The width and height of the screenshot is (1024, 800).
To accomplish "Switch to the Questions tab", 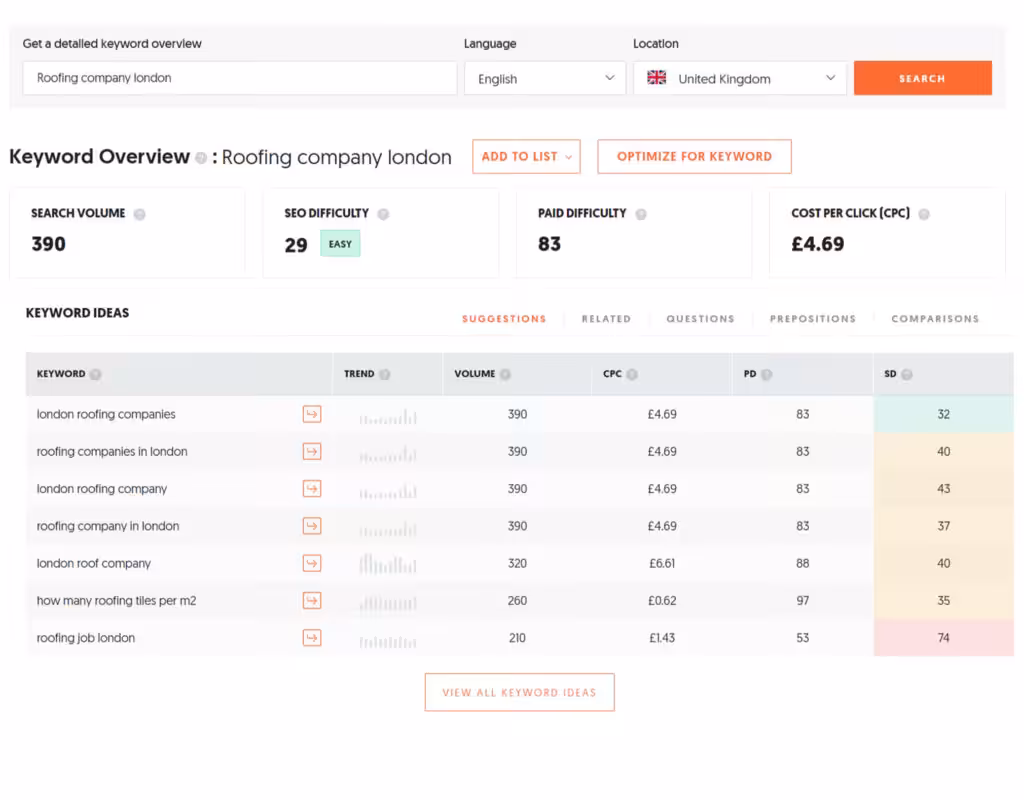I will pos(700,319).
